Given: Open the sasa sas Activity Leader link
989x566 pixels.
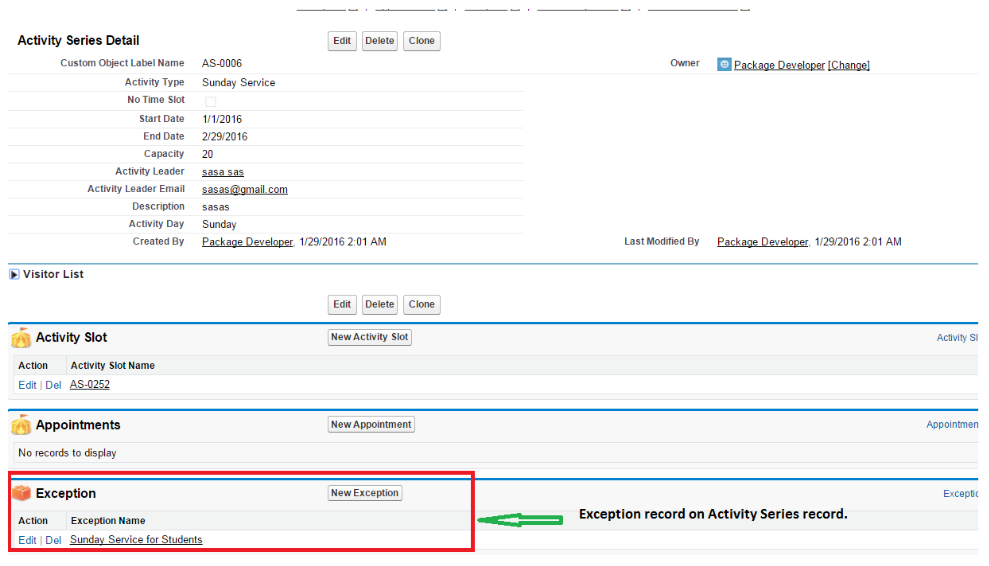Looking at the screenshot, I should click(222, 172).
